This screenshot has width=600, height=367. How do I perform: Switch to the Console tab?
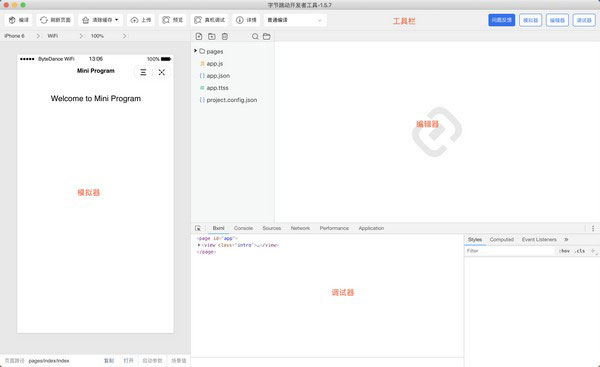243,228
